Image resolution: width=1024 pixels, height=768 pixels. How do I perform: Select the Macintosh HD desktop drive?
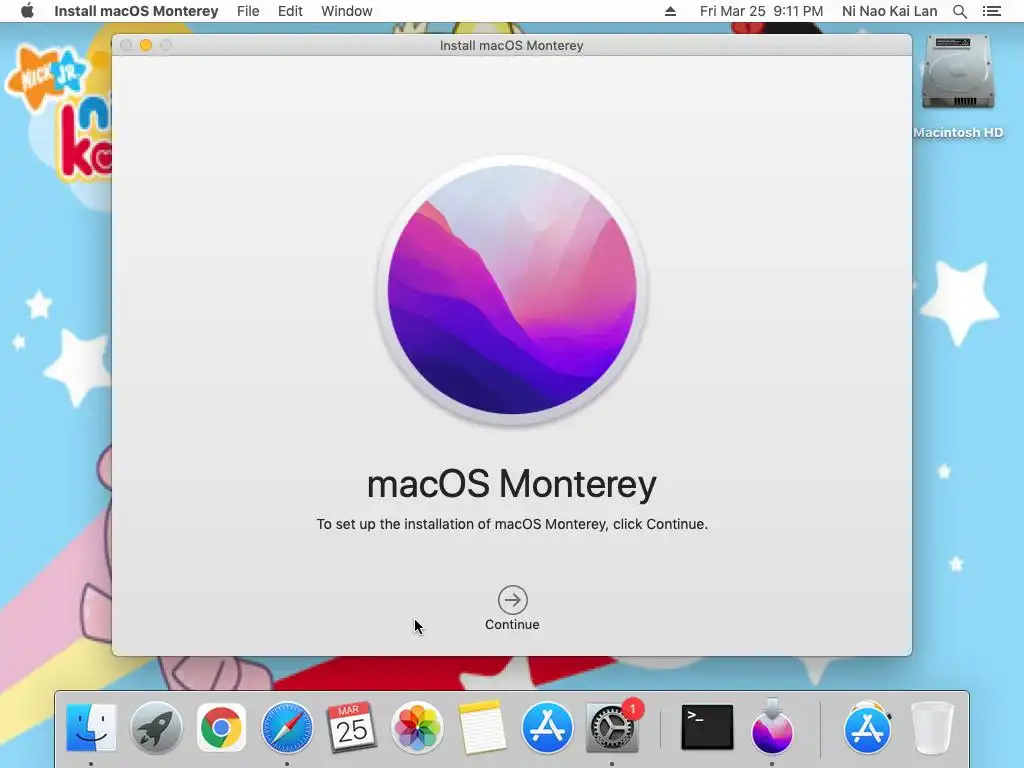pos(958,87)
